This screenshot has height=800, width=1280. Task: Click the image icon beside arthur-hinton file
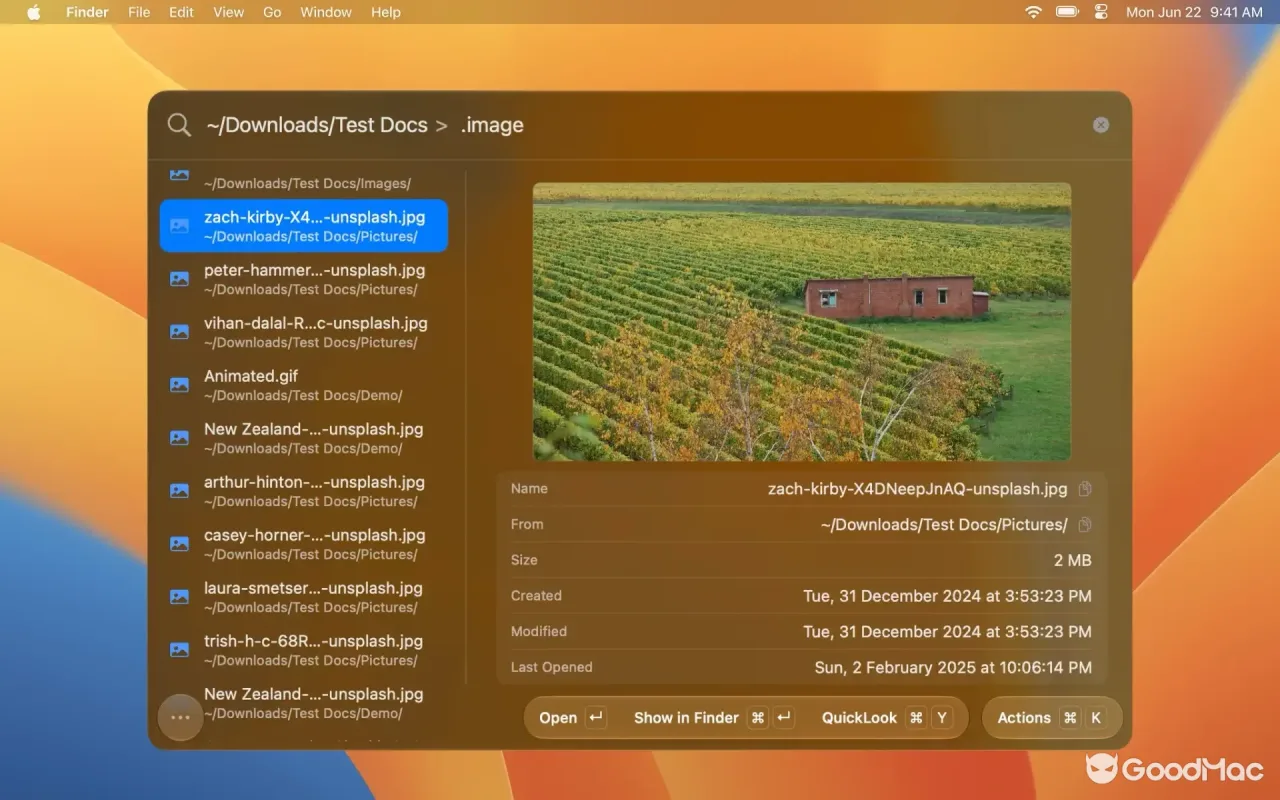(180, 491)
